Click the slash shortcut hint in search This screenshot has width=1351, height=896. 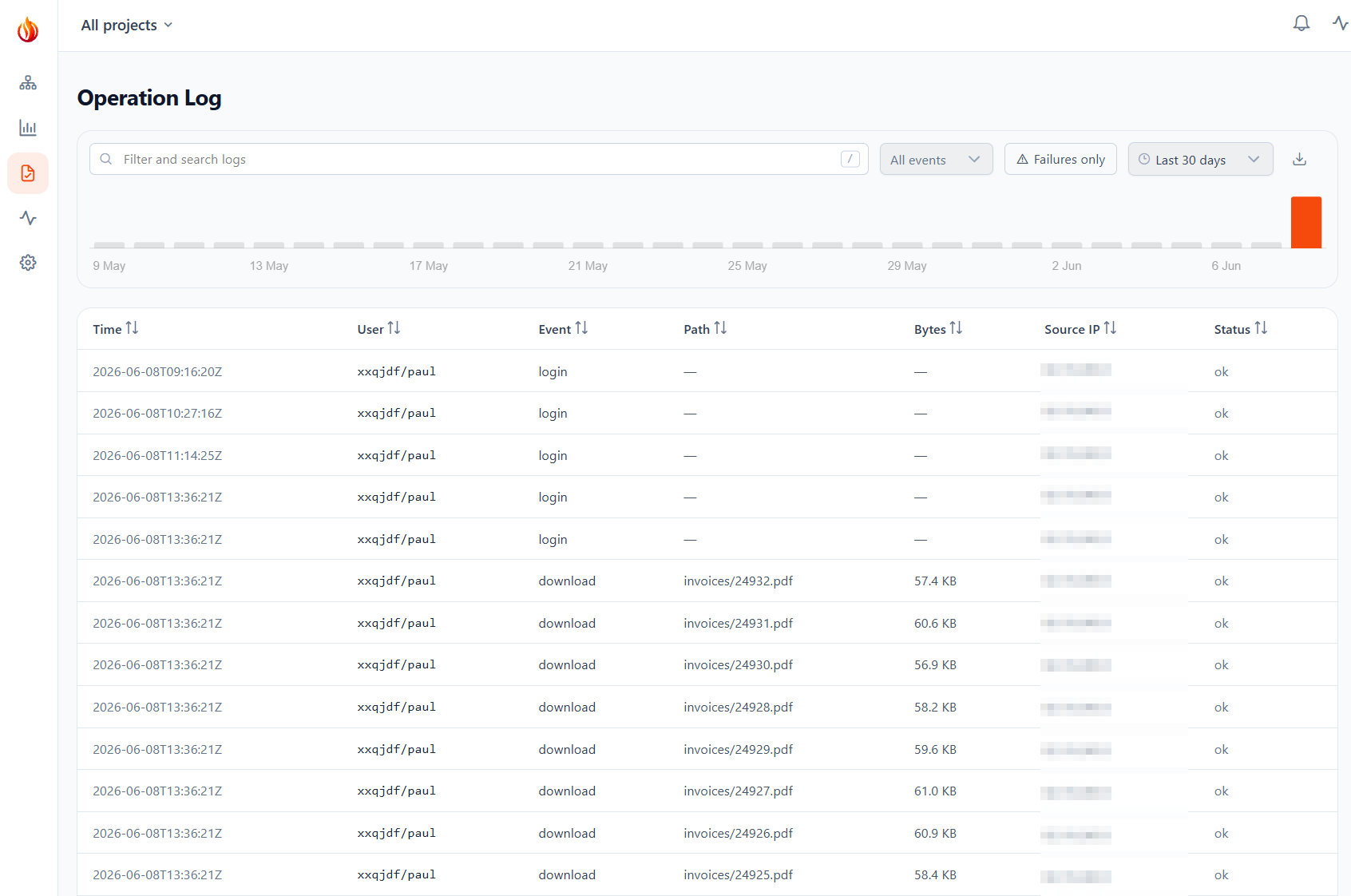[850, 159]
